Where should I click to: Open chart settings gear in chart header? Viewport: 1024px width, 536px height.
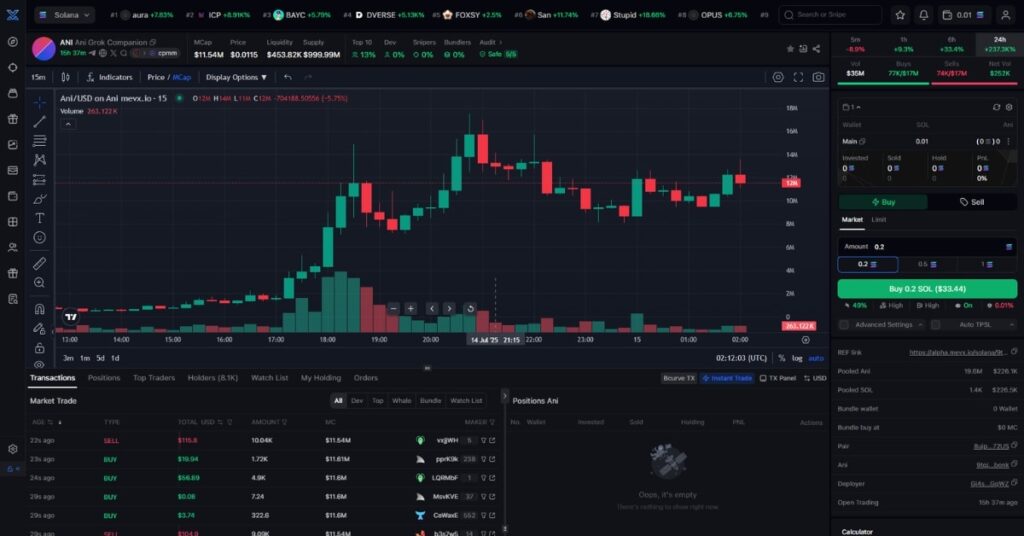point(778,77)
